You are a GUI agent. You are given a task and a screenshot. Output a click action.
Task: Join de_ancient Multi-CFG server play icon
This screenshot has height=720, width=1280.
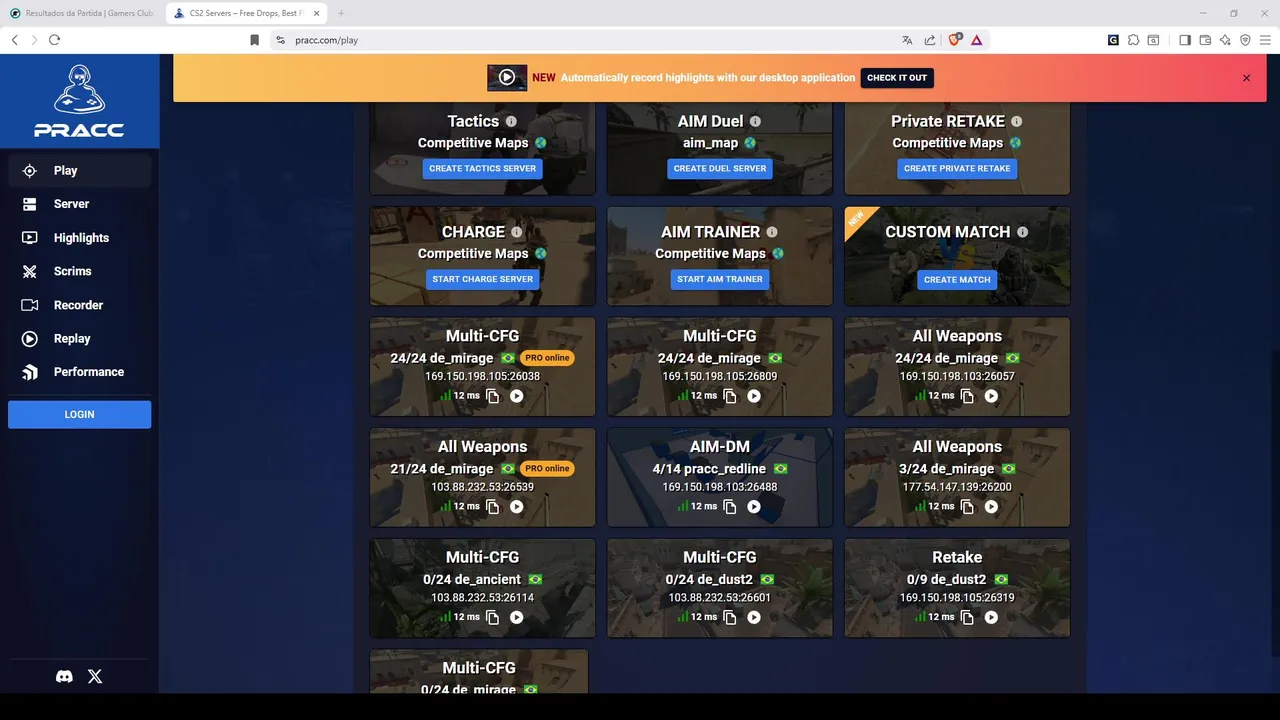tap(516, 618)
